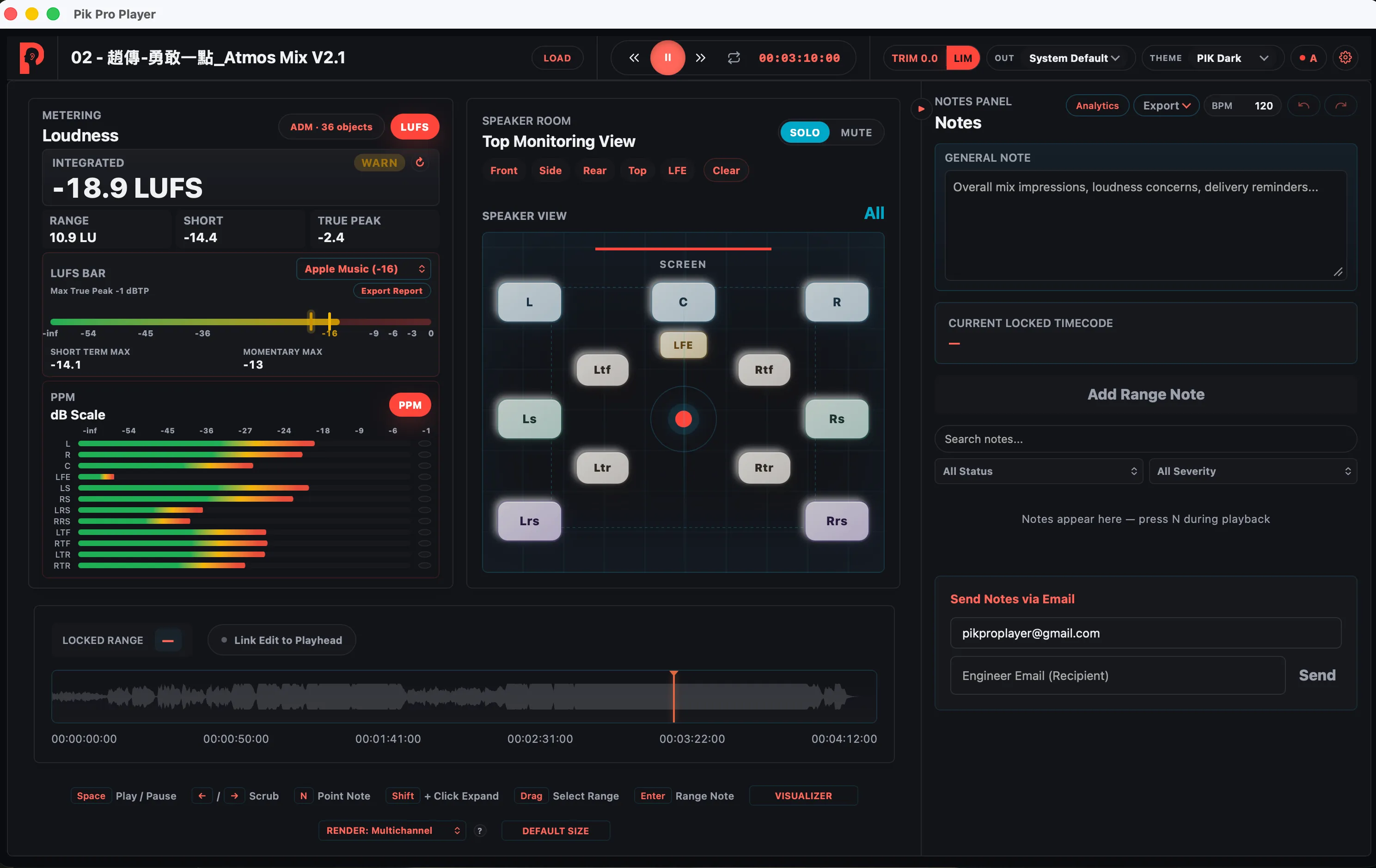
Task: Toggle the LUFS metering mode pill
Action: (414, 127)
